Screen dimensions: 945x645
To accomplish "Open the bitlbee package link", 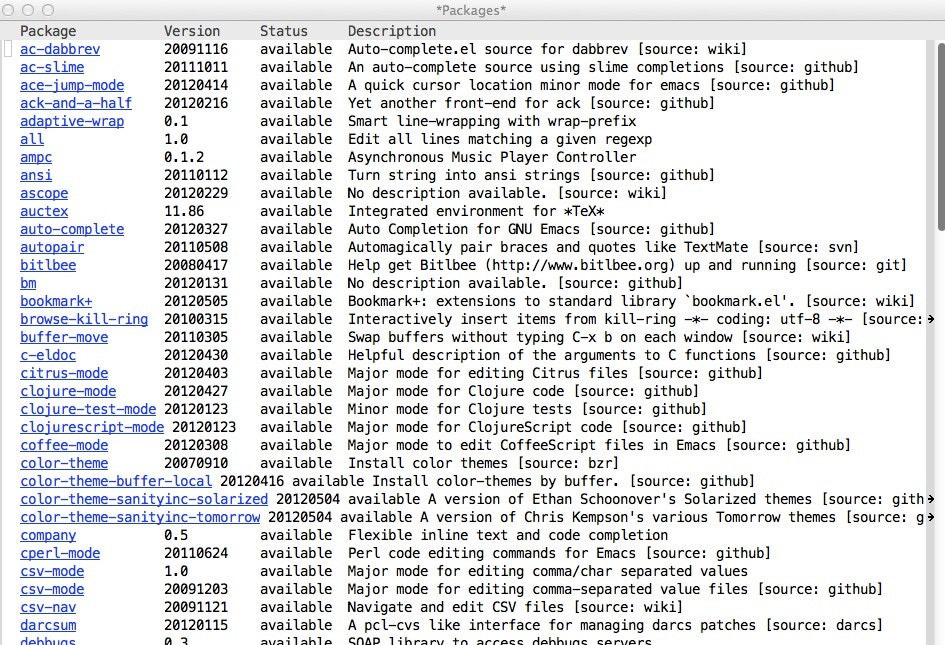I will (48, 265).
